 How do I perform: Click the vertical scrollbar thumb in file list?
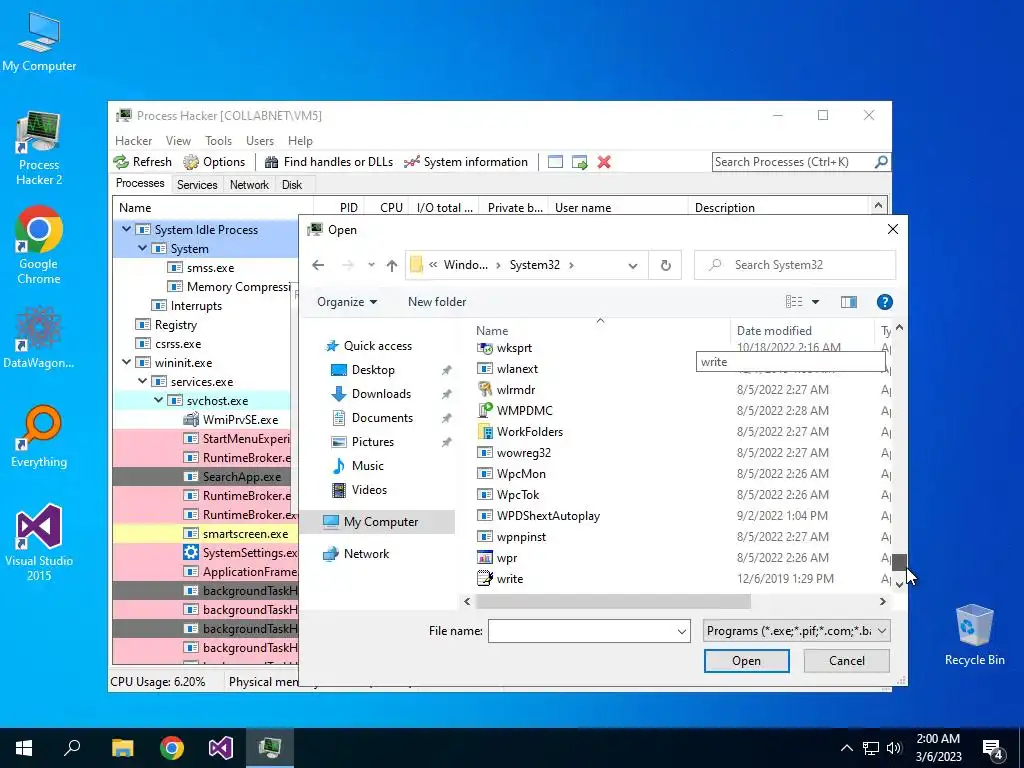coord(899,562)
